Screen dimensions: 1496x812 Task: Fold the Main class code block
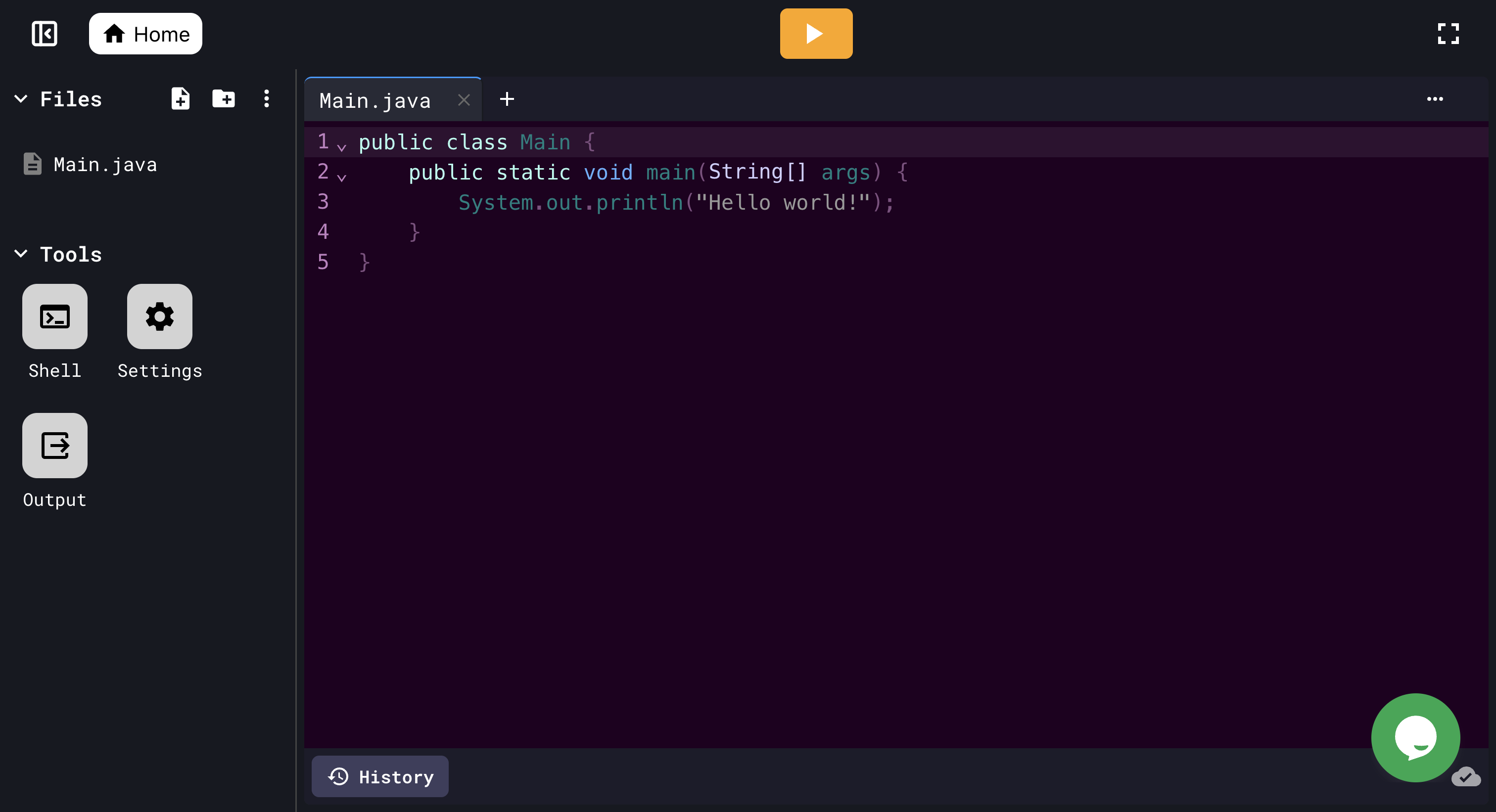coord(342,147)
